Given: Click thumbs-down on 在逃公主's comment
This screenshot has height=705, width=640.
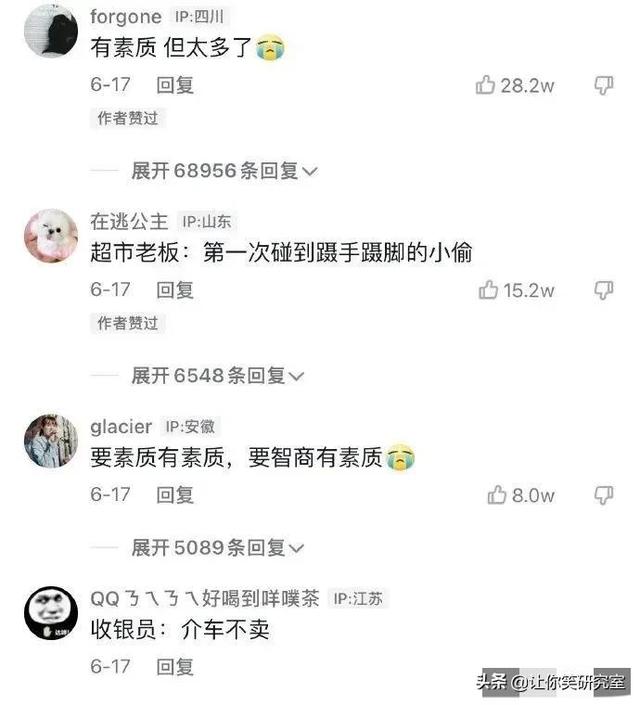Looking at the screenshot, I should click(604, 290).
